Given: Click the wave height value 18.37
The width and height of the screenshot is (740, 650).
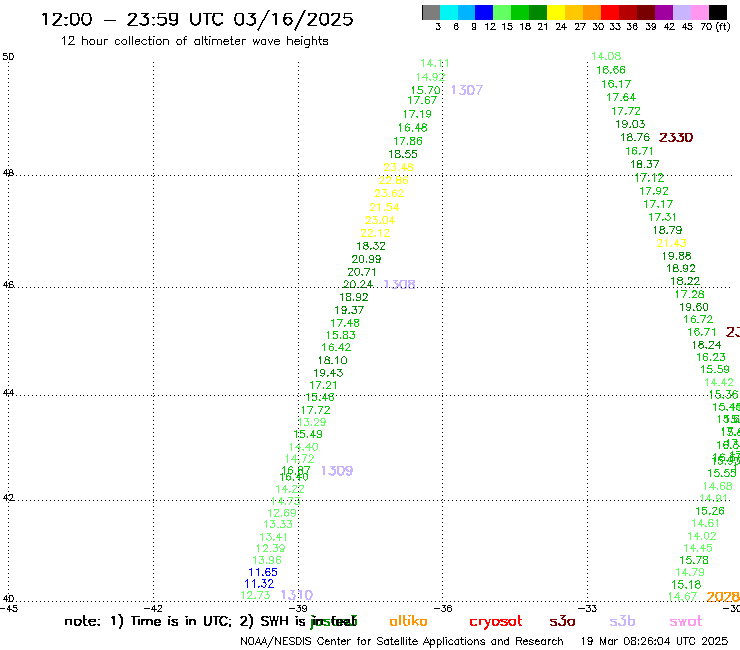Looking at the screenshot, I should (645, 164).
